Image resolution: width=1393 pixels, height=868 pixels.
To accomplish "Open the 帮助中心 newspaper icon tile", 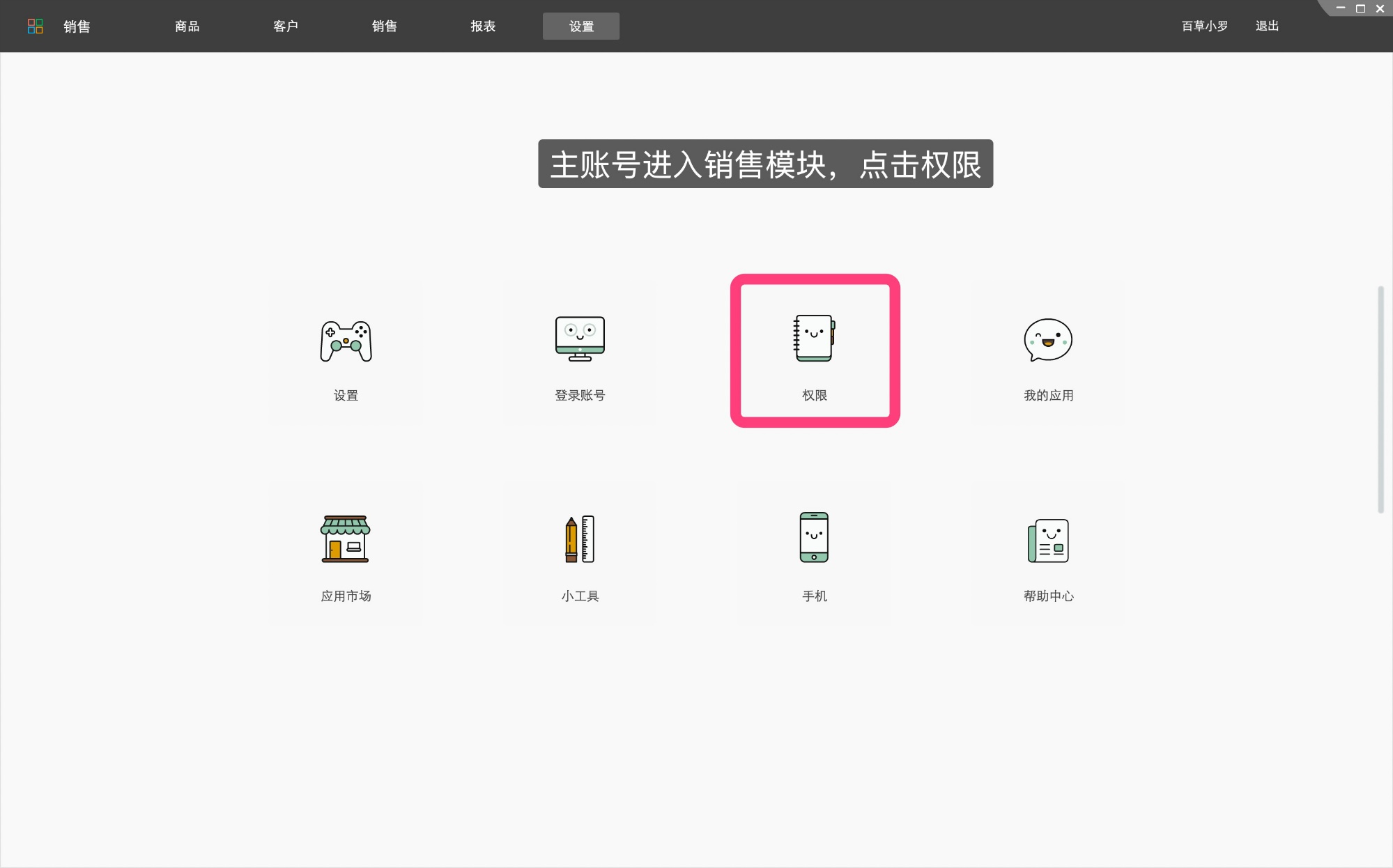I will coord(1048,554).
